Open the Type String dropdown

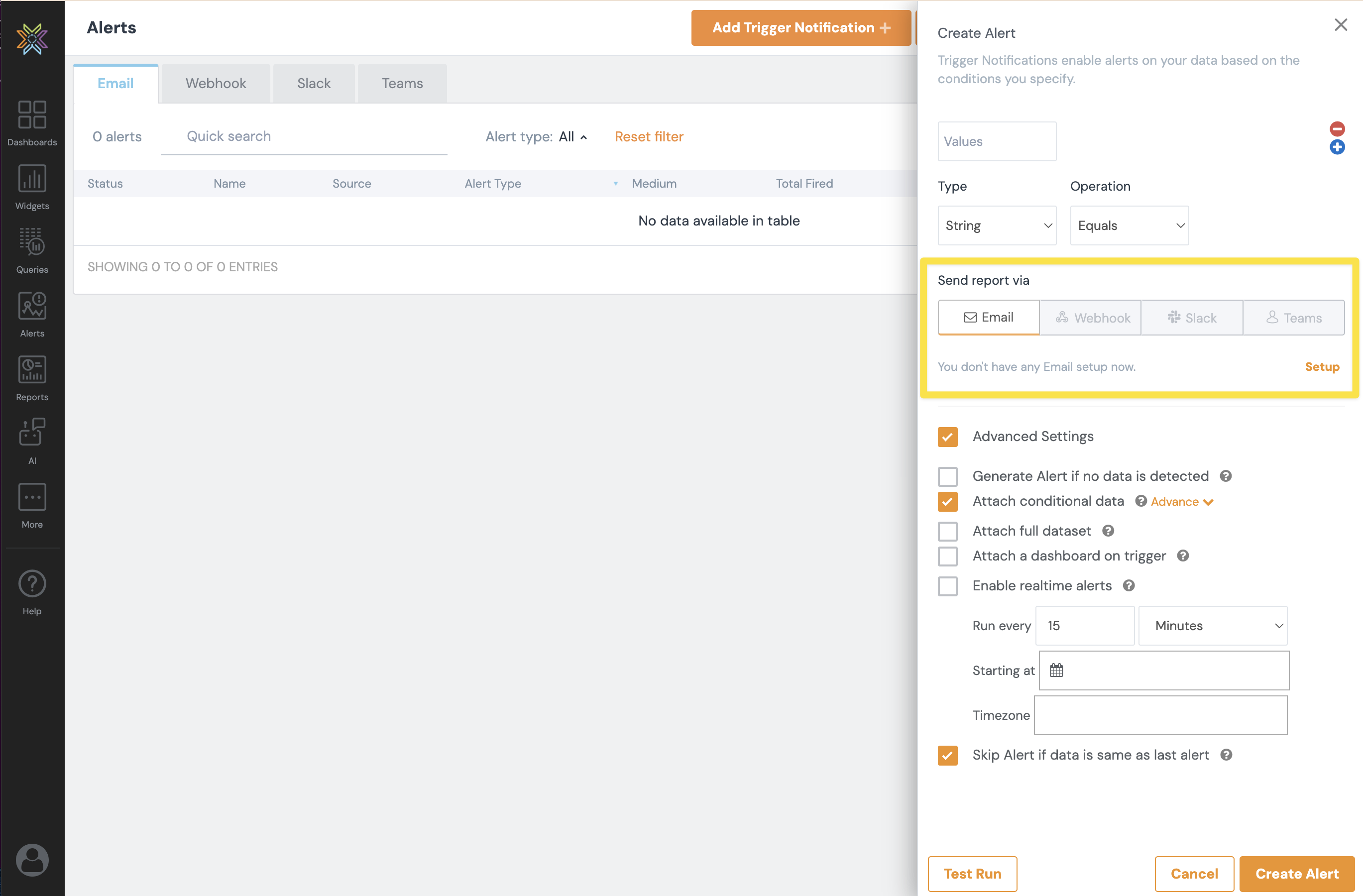[997, 225]
